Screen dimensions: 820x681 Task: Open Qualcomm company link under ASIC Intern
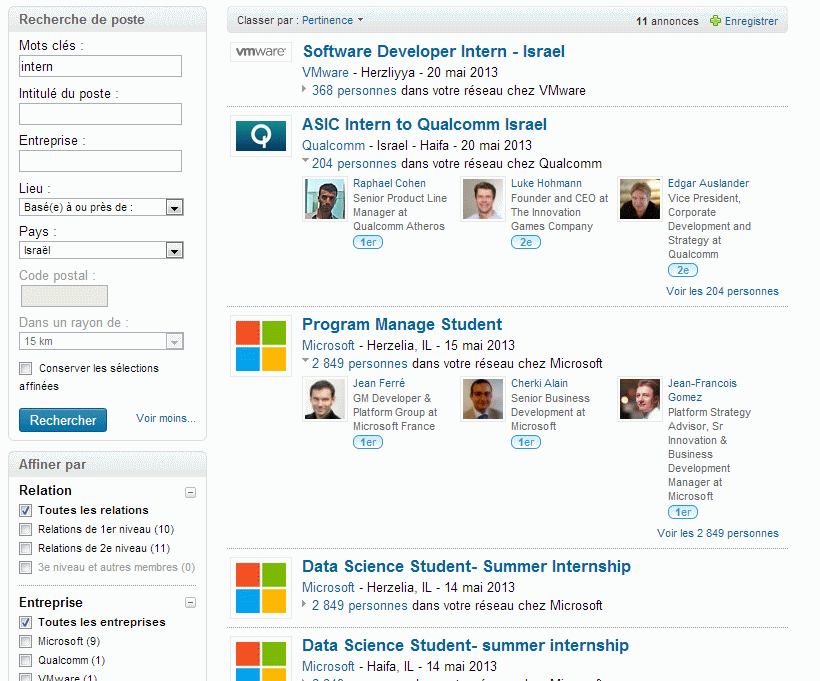tap(333, 145)
